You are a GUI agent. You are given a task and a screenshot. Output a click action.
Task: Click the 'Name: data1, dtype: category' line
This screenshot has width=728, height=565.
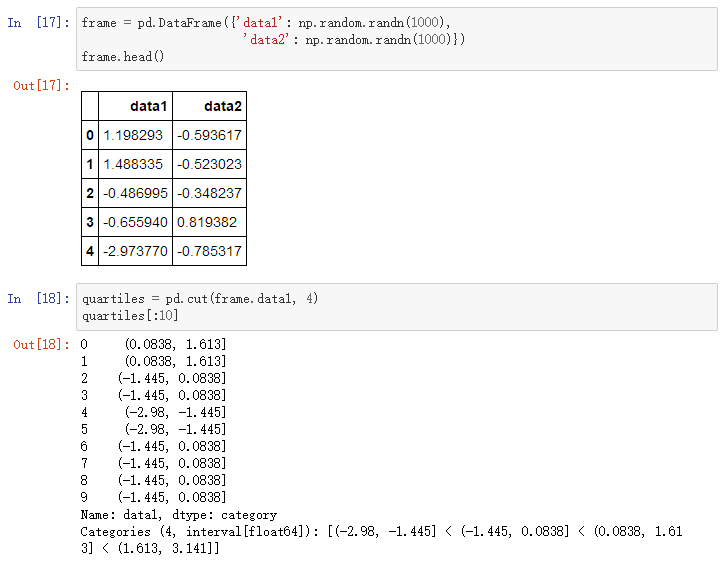click(x=179, y=515)
